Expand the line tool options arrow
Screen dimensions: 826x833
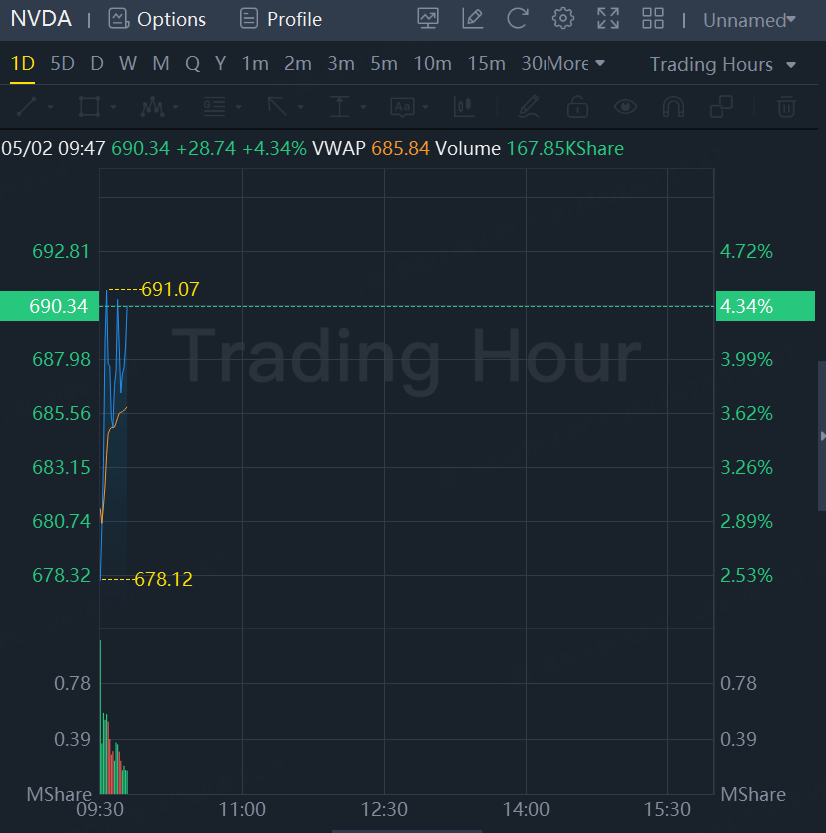pyautogui.click(x=50, y=107)
